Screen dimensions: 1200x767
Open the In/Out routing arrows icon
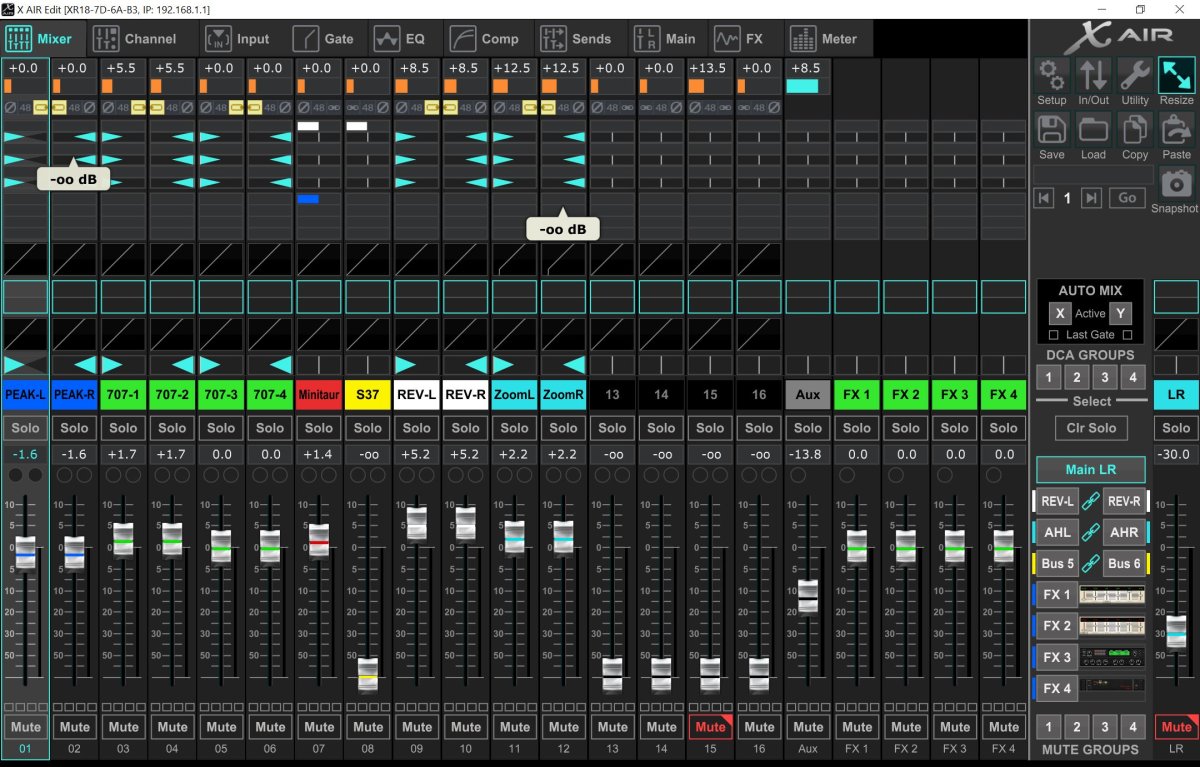tap(1093, 75)
